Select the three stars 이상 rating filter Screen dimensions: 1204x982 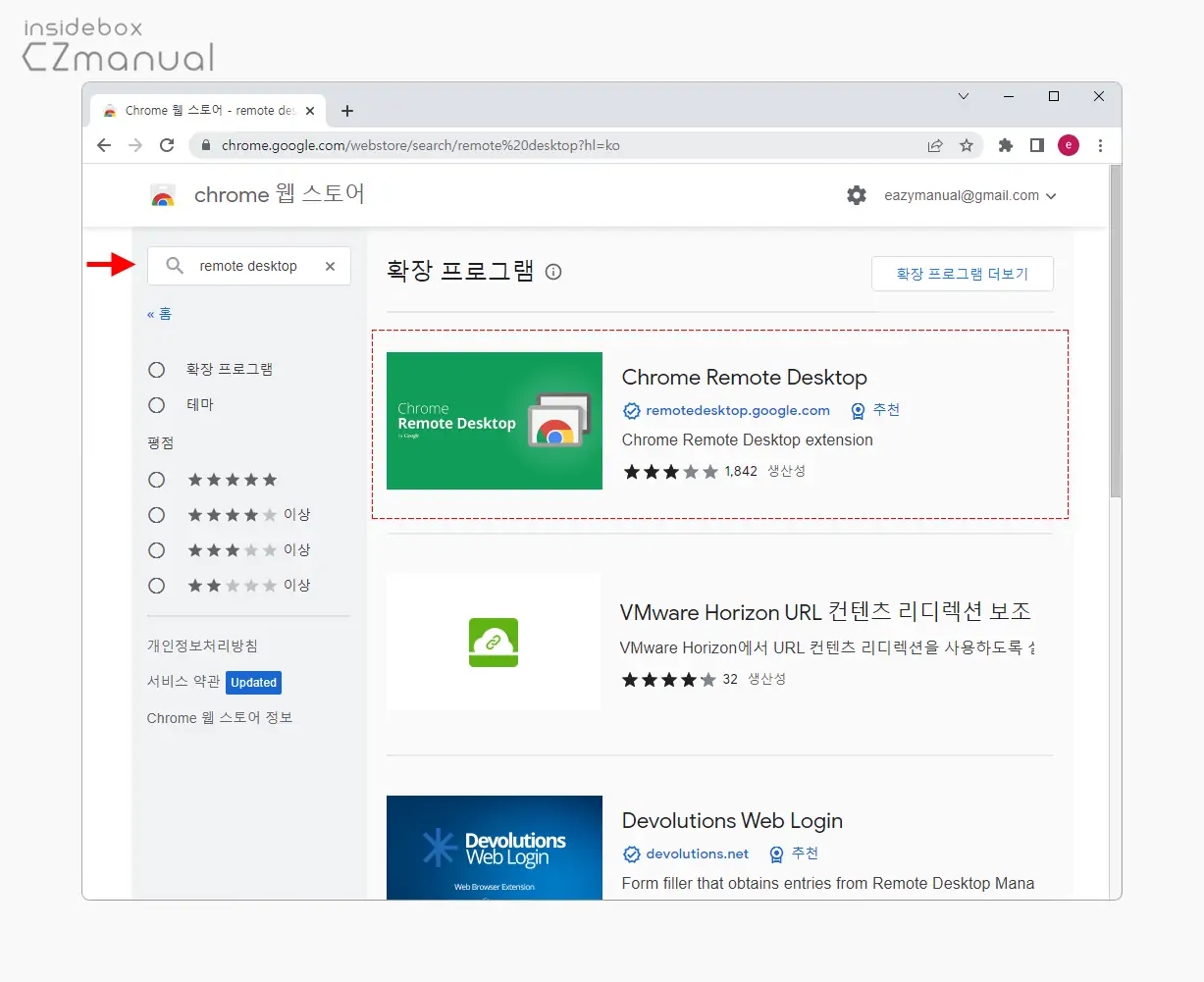[156, 550]
